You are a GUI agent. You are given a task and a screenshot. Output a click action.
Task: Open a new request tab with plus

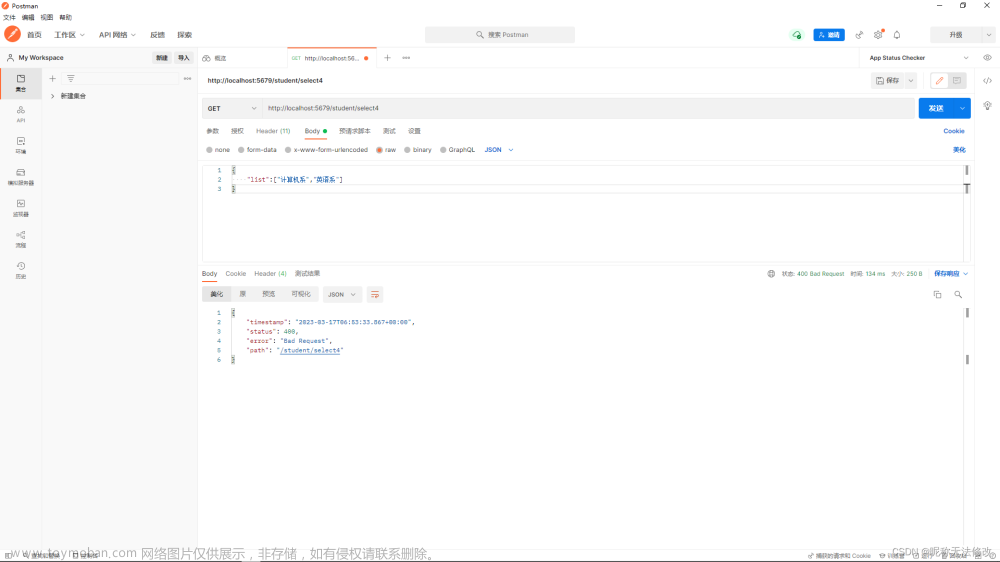pos(387,58)
